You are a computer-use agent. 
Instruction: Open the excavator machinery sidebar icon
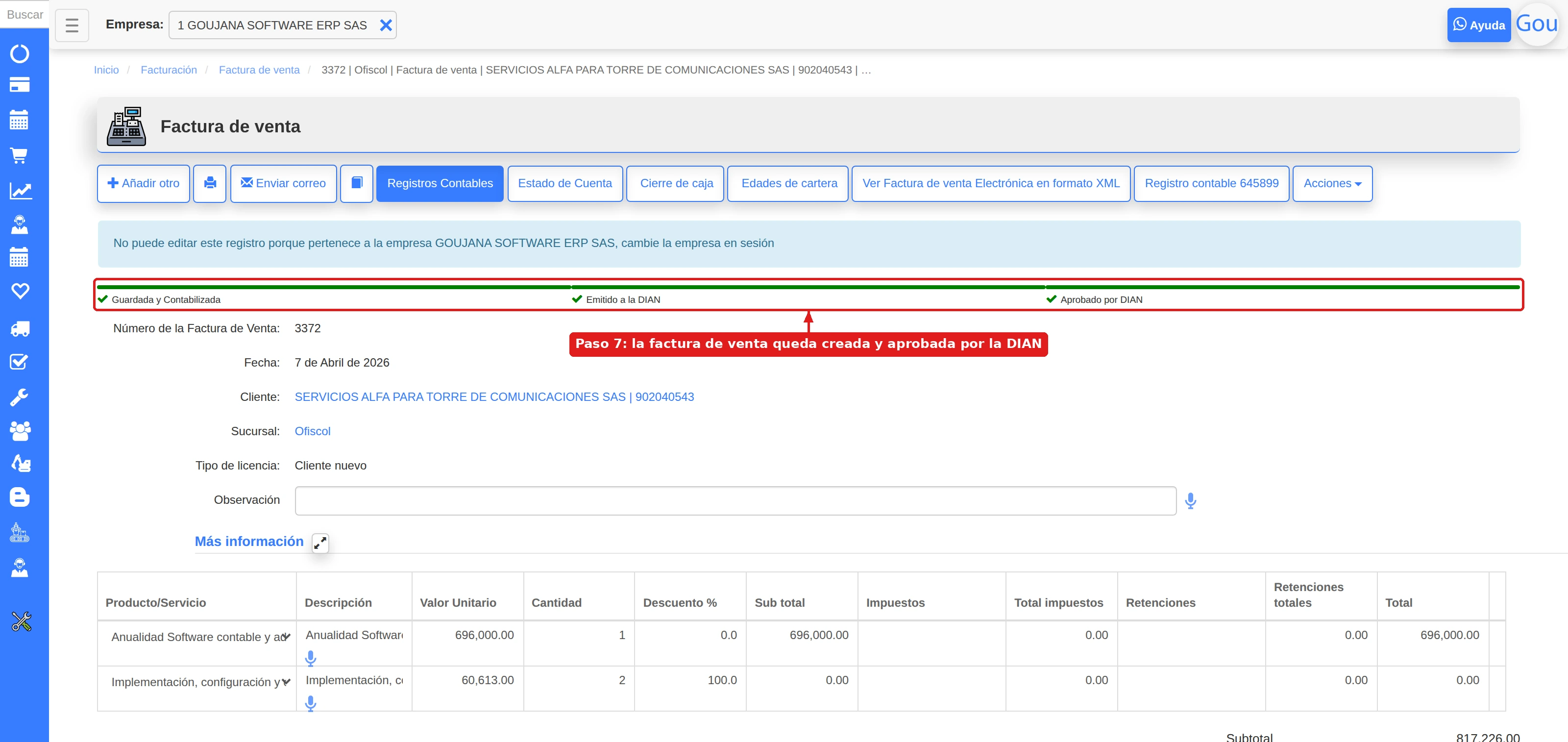20,463
